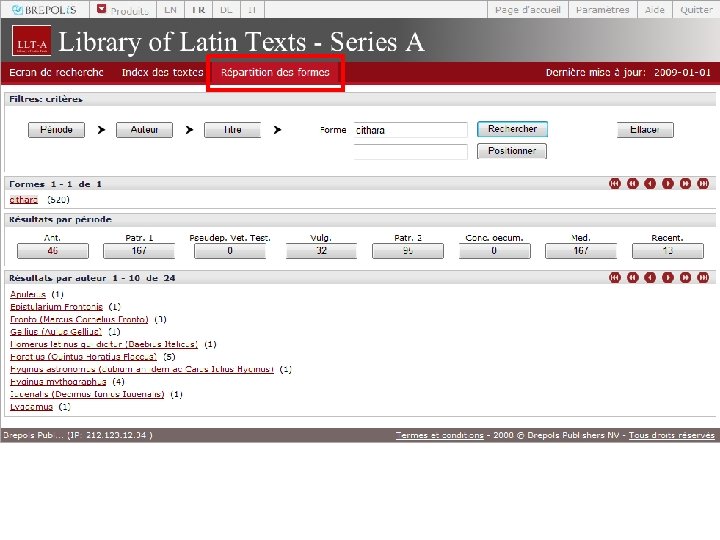Open the Horatius (Quintus Horatius Flaccus) link

pyautogui.click(x=83, y=357)
